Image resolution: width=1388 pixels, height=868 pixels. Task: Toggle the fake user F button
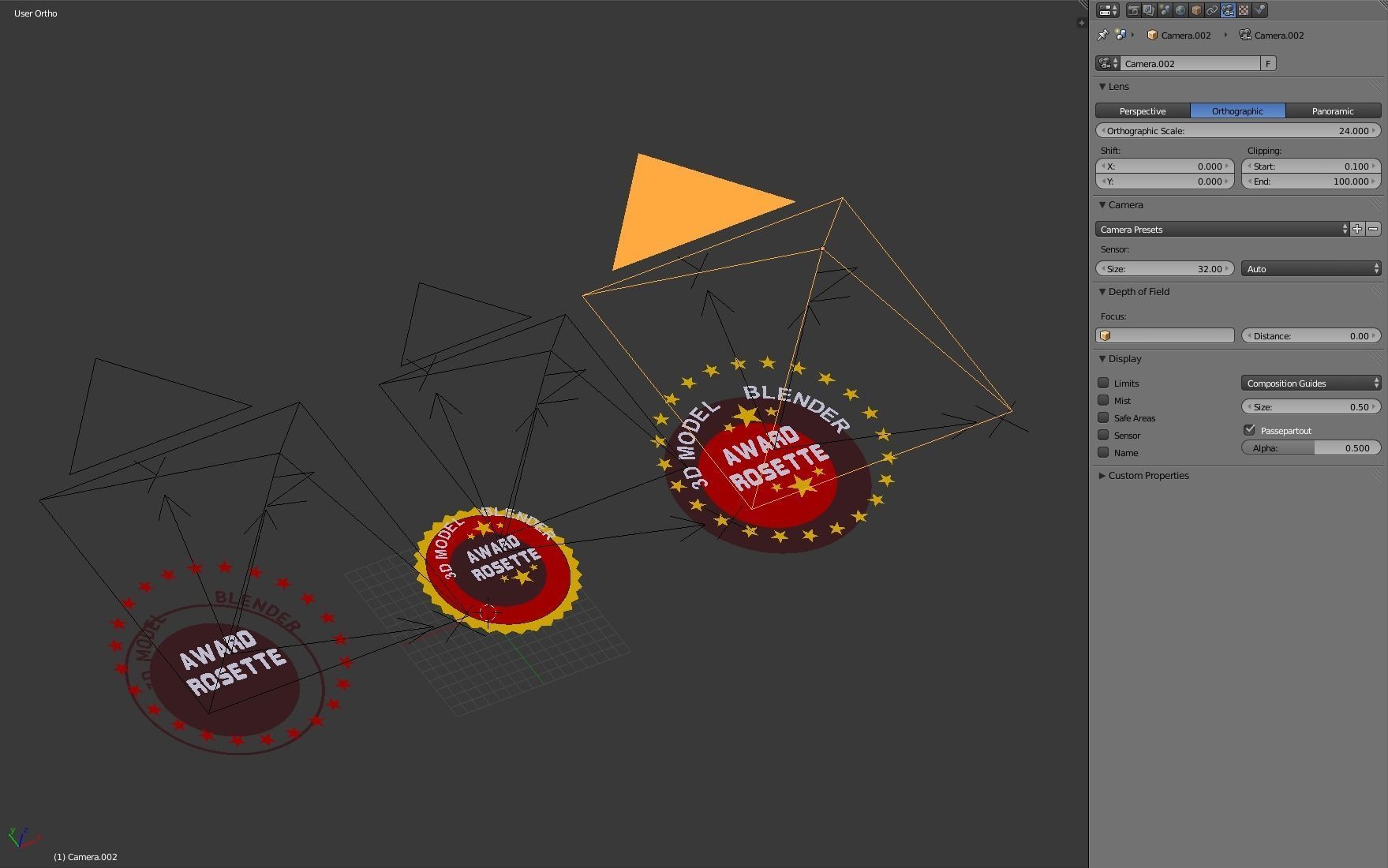coord(1268,63)
